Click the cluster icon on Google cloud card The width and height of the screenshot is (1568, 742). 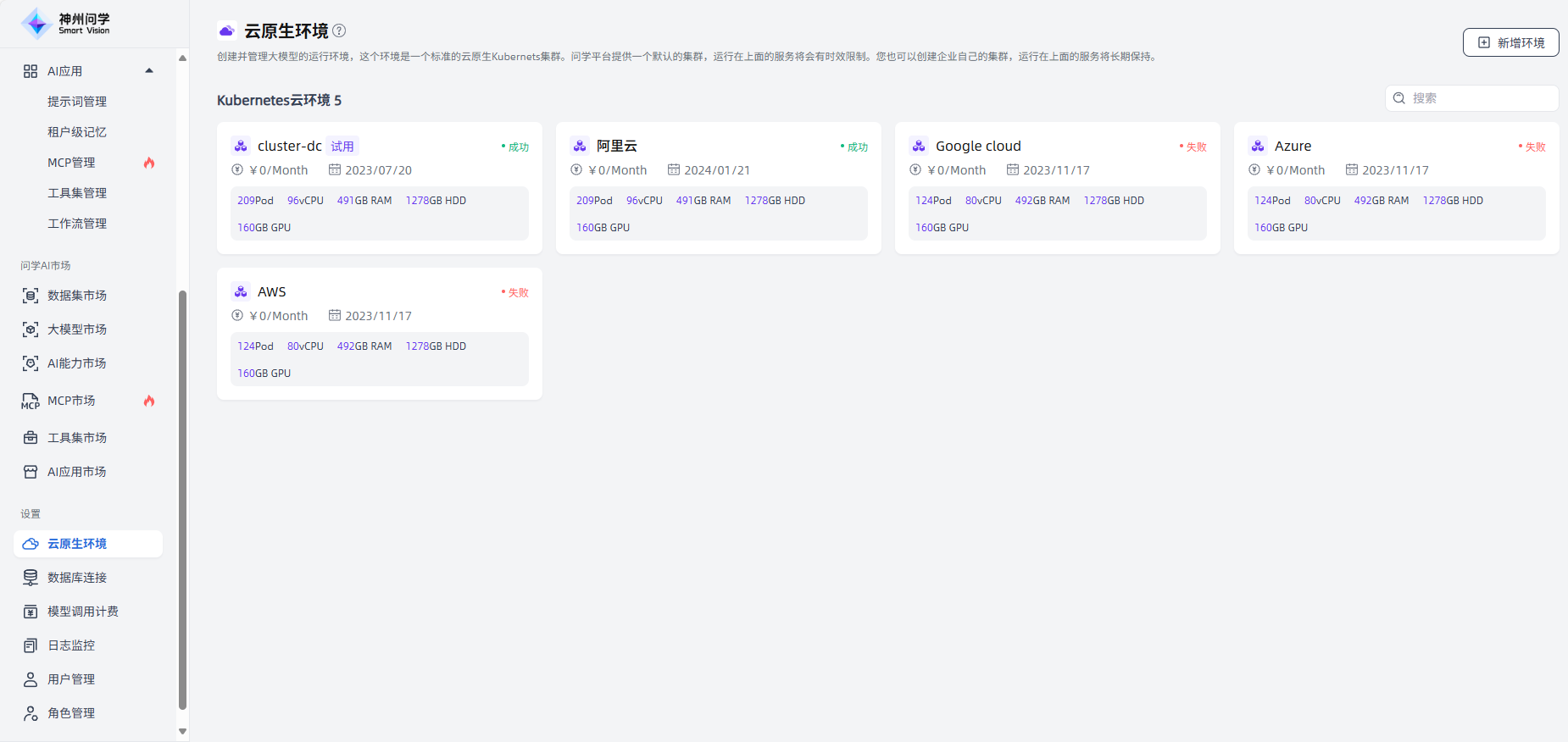(919, 146)
